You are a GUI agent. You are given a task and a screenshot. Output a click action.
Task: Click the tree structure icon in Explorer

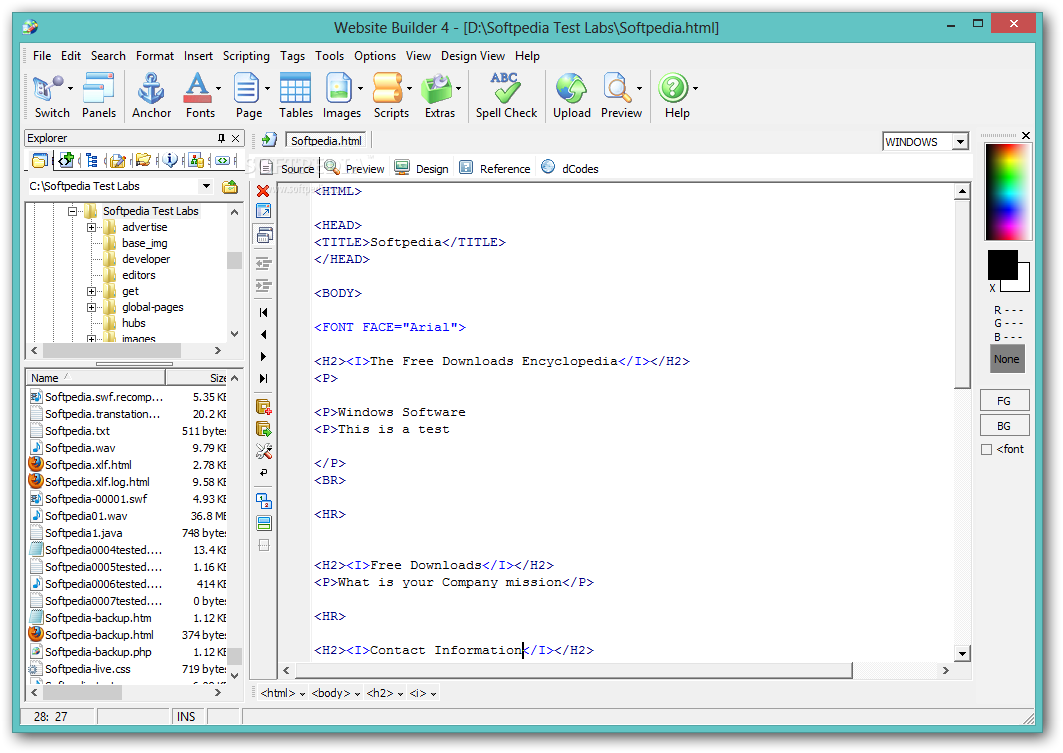tap(92, 160)
